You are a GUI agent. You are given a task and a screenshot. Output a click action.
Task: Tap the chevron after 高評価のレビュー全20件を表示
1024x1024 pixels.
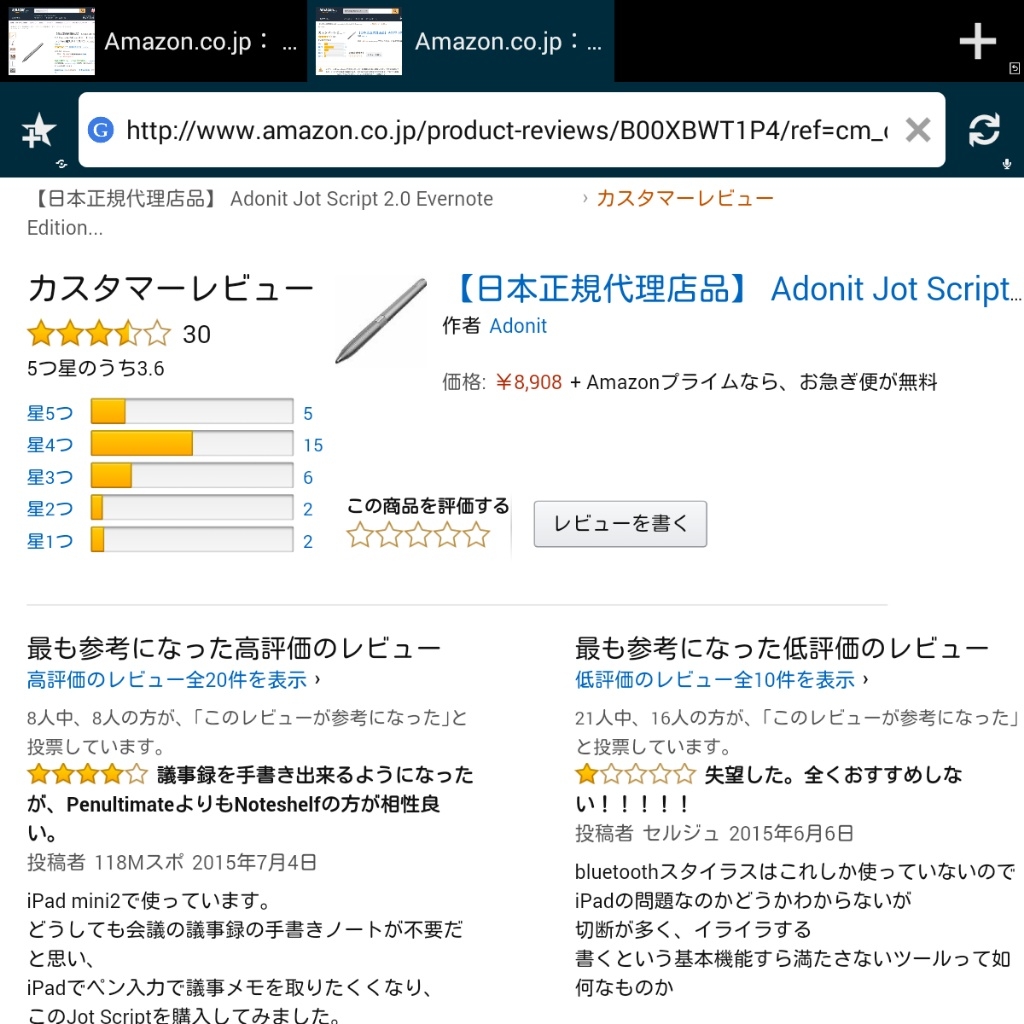tap(317, 680)
